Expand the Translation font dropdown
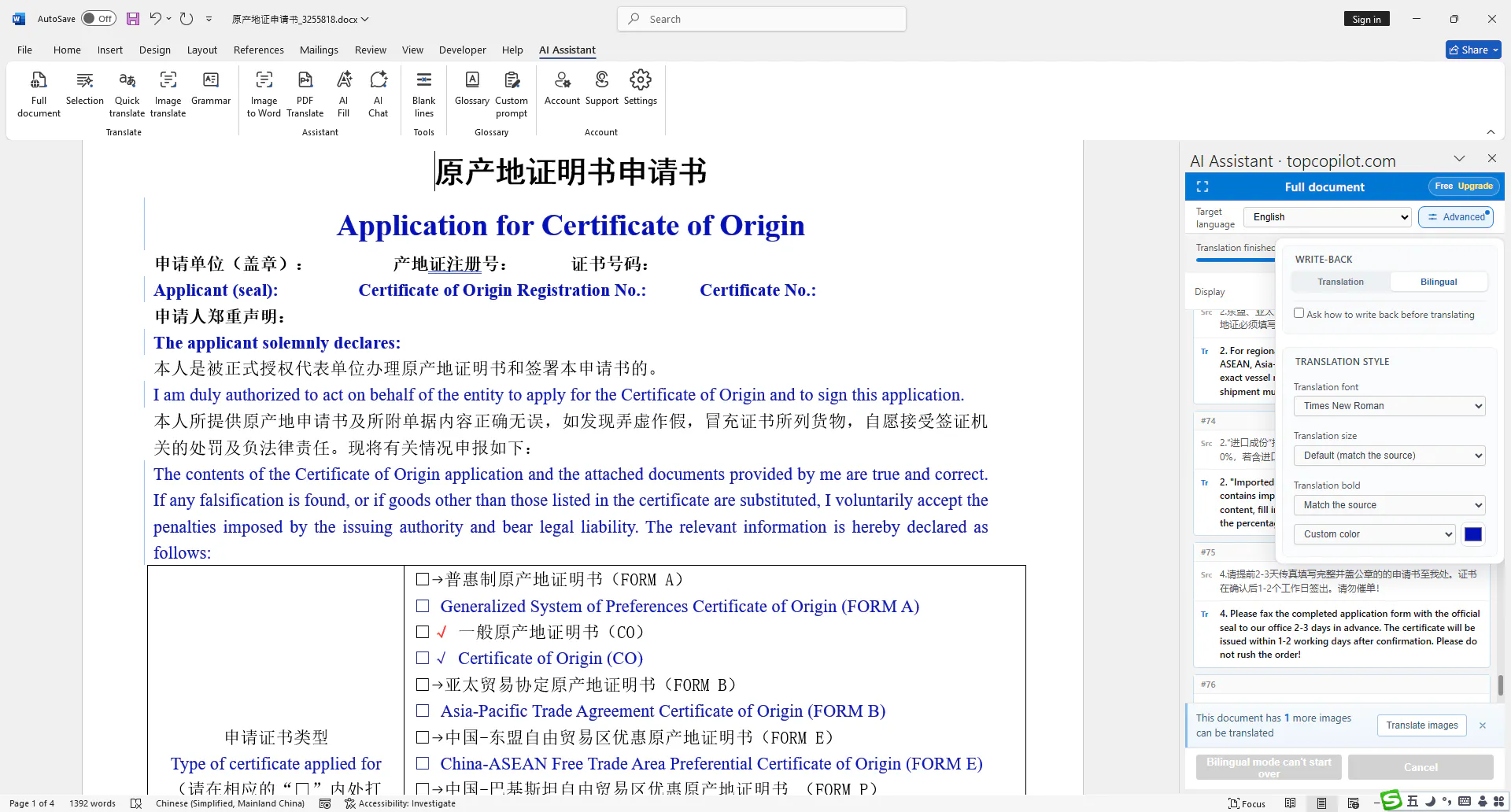 pos(1390,406)
